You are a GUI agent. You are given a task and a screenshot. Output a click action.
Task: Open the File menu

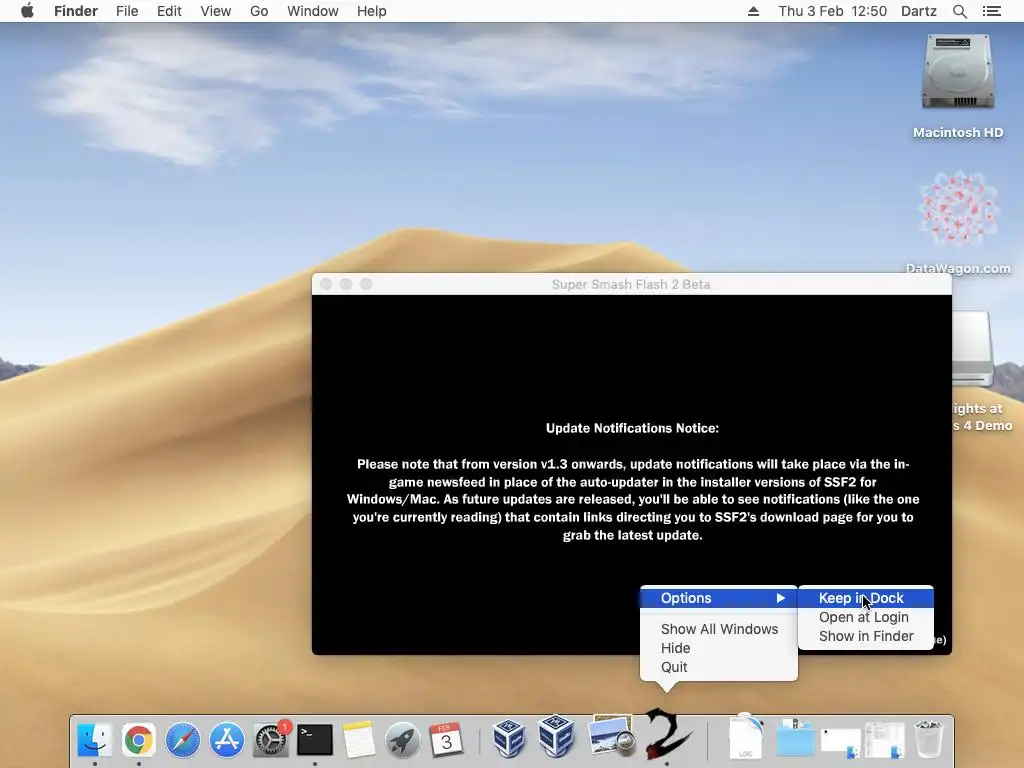(x=127, y=11)
